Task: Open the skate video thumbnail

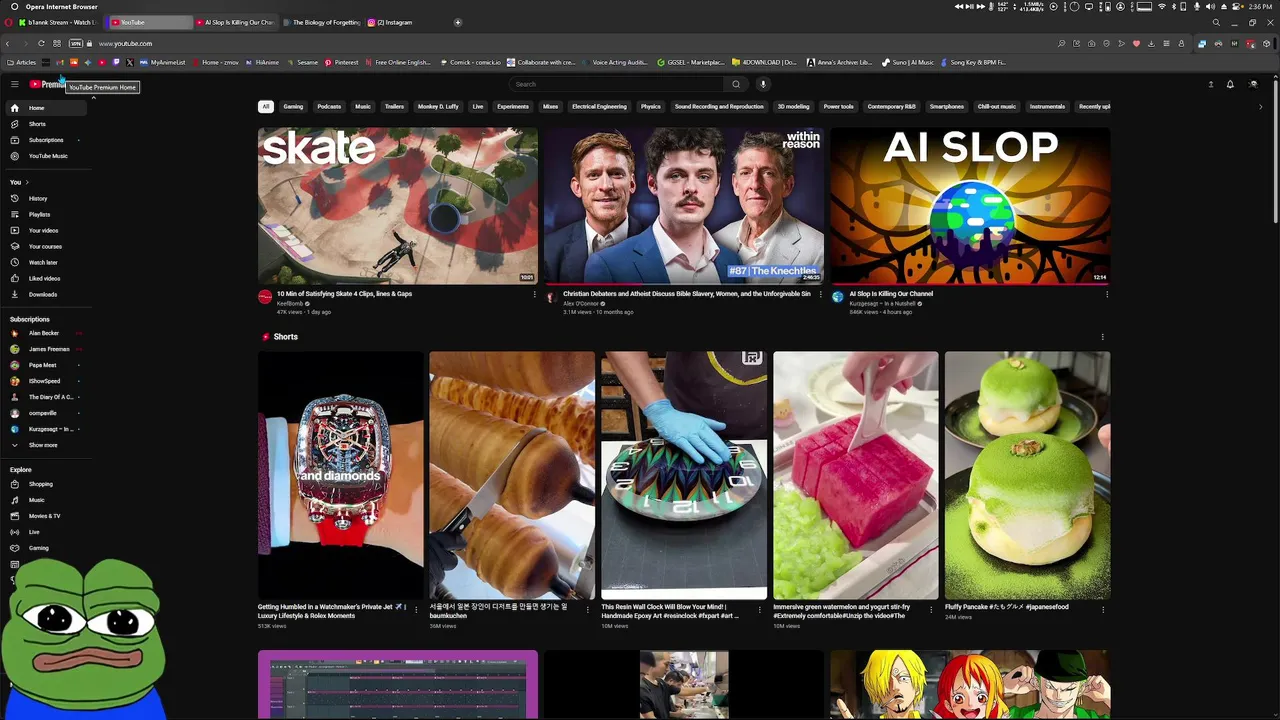Action: point(398,205)
